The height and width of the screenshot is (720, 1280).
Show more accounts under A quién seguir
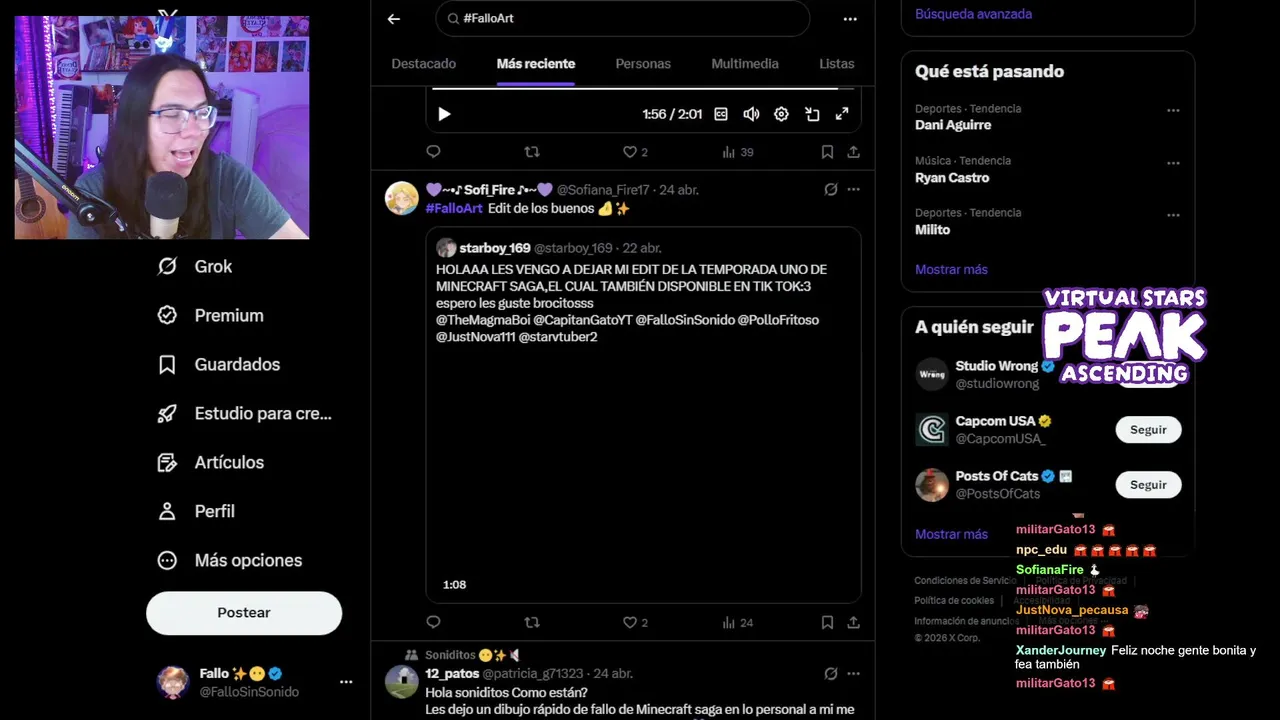pos(951,534)
